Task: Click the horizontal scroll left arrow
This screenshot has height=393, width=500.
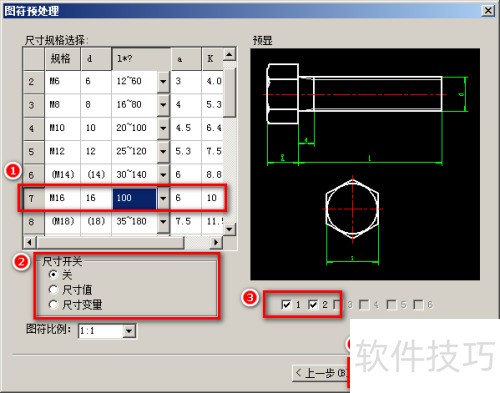Action: click(x=30, y=242)
